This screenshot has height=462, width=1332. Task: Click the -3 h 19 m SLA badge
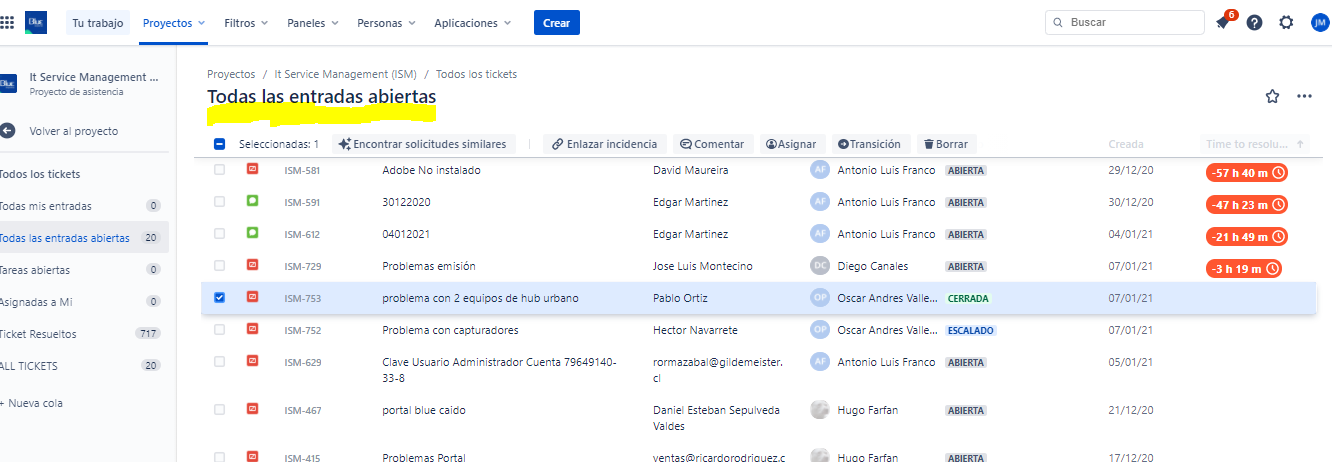pos(1244,269)
